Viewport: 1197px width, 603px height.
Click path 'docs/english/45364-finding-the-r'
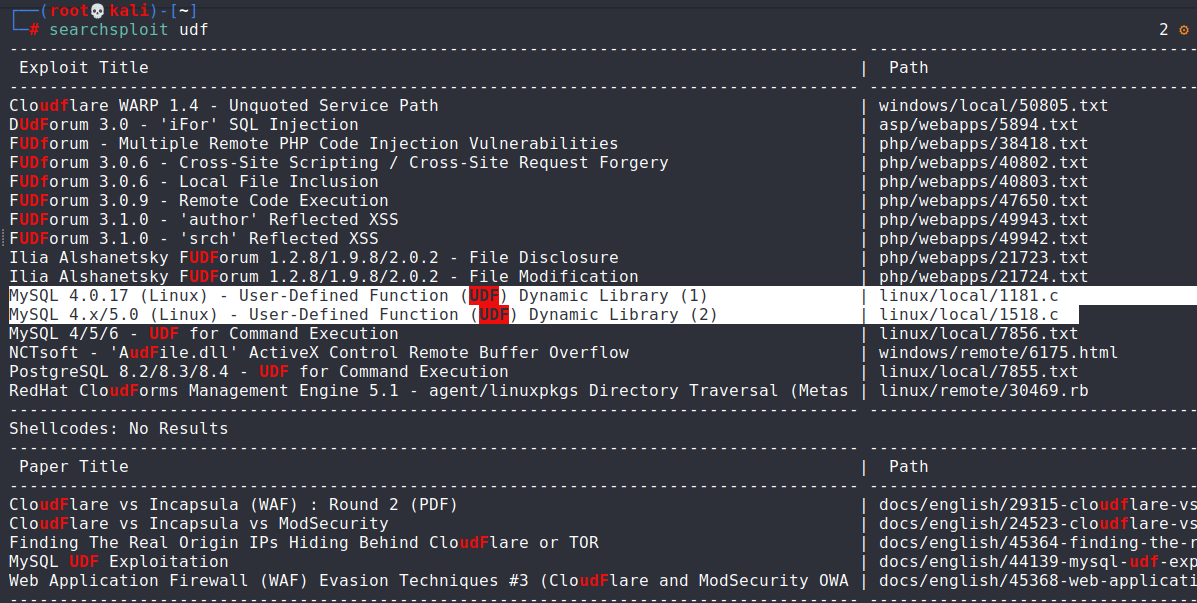pos(1037,543)
